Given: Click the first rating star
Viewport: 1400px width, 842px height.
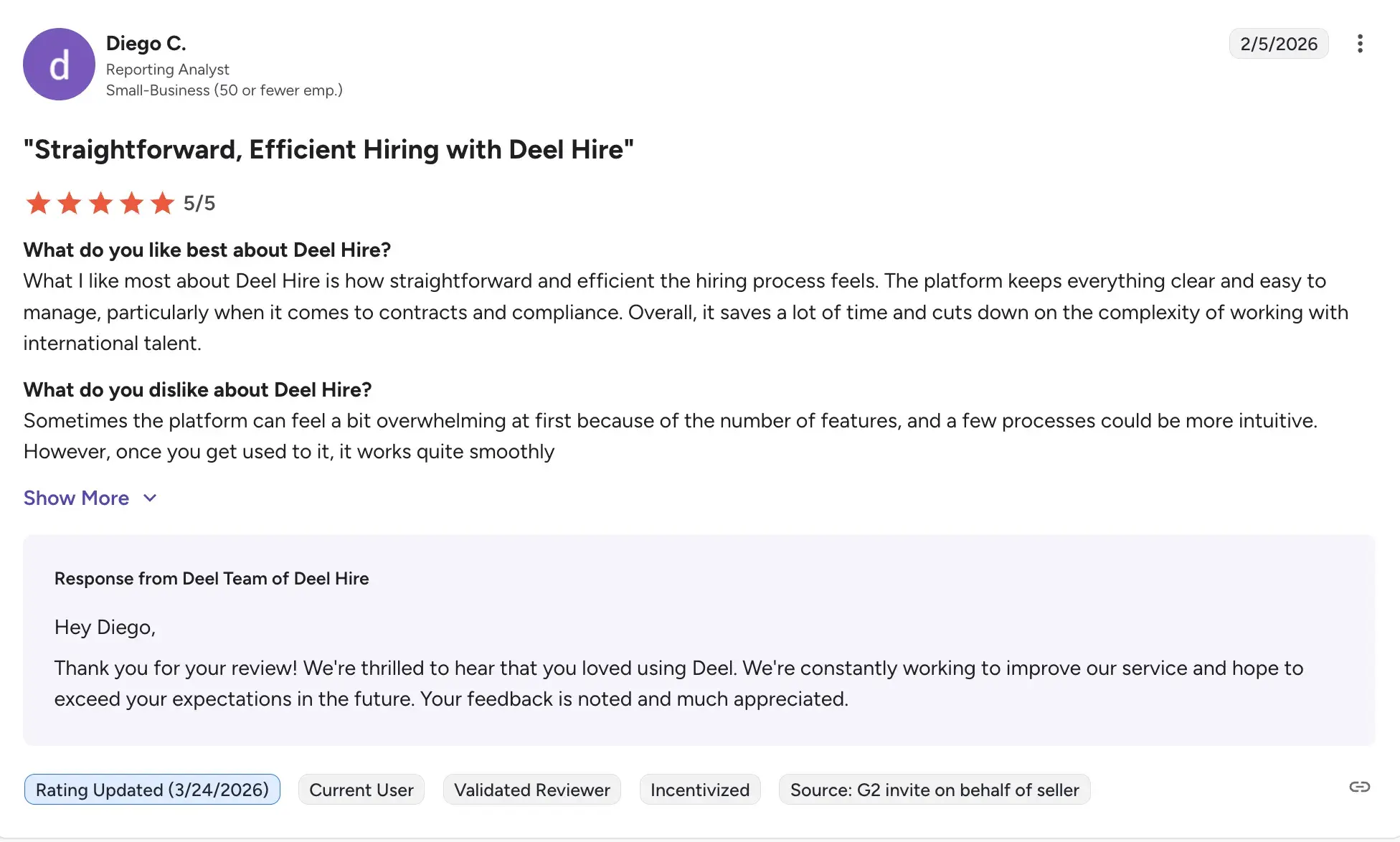Looking at the screenshot, I should point(38,203).
